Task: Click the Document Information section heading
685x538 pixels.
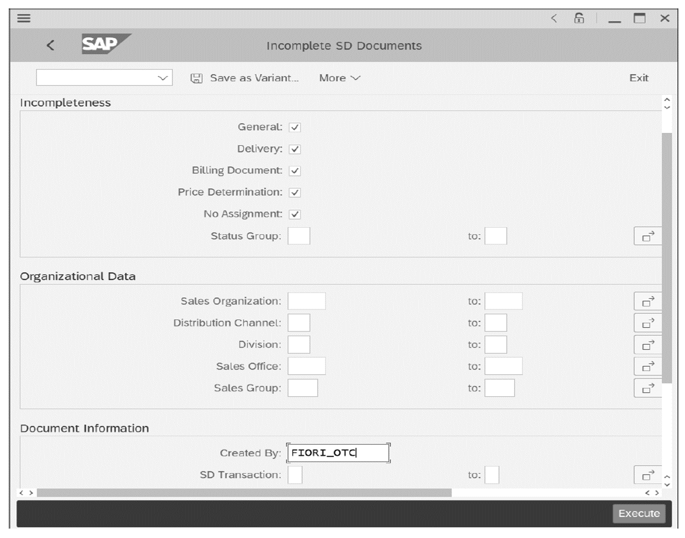Action: point(84,428)
